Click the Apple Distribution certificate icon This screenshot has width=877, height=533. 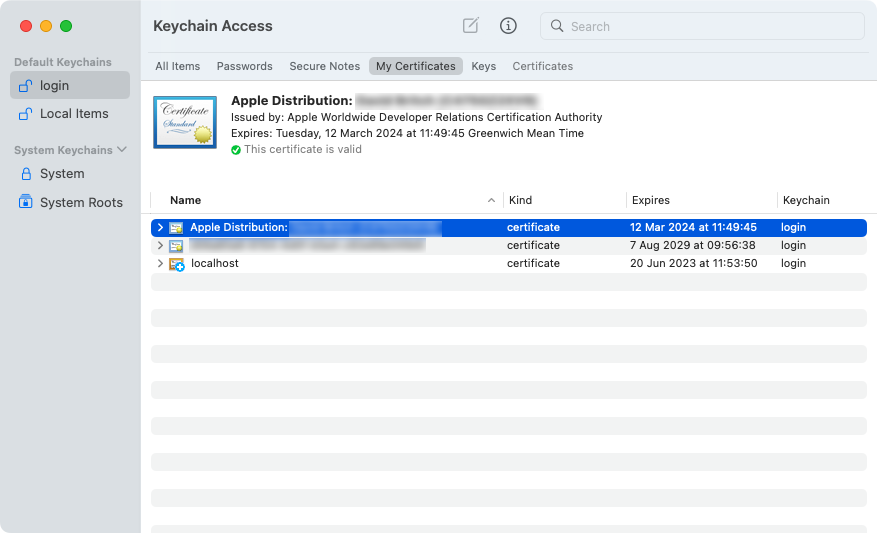(x=176, y=228)
